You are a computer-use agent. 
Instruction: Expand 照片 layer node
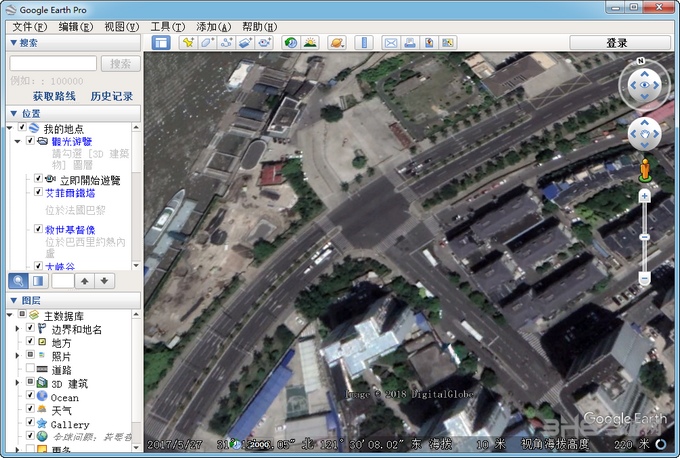point(17,356)
